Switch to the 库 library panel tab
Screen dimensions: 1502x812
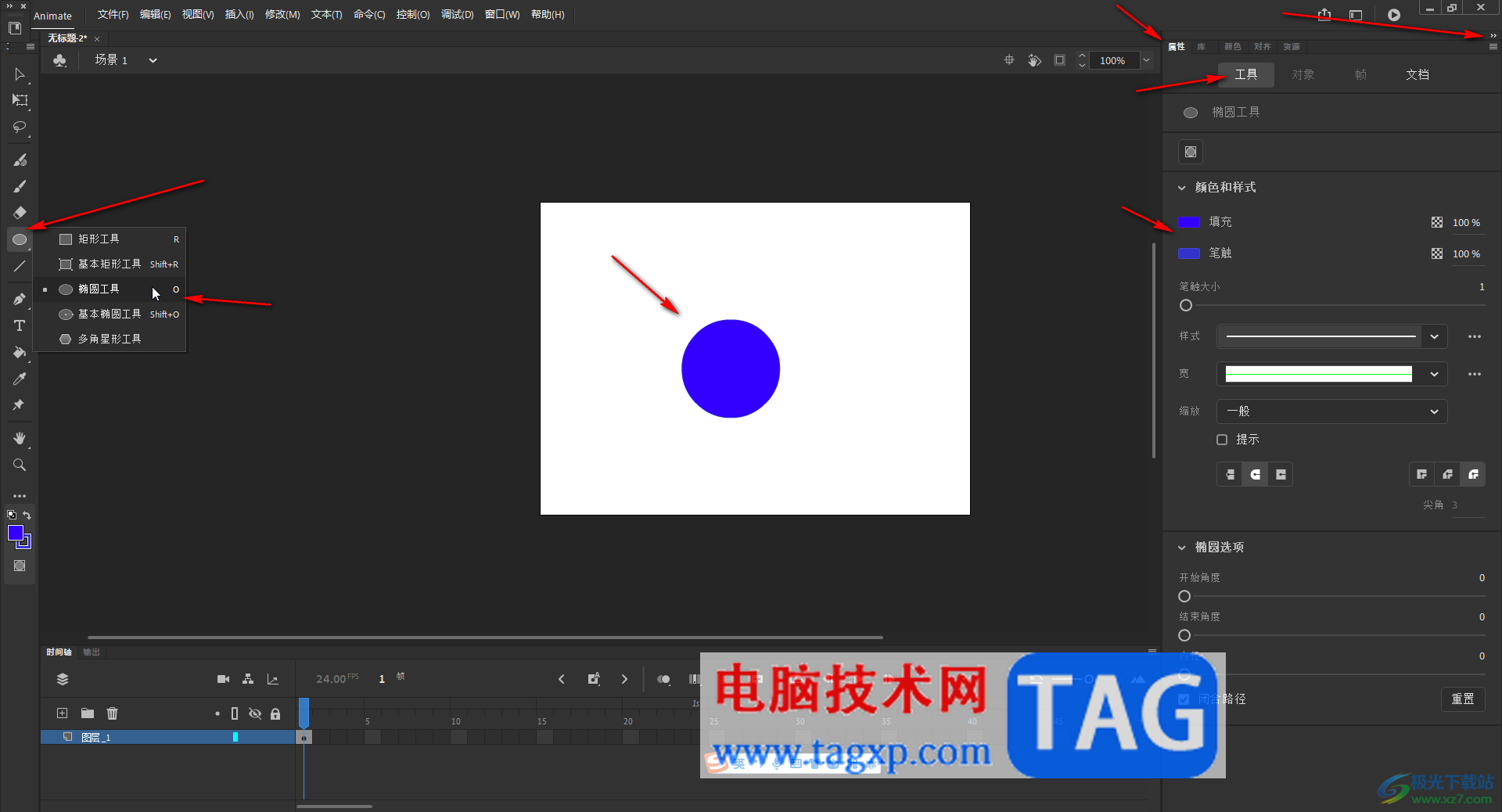[x=1201, y=47]
